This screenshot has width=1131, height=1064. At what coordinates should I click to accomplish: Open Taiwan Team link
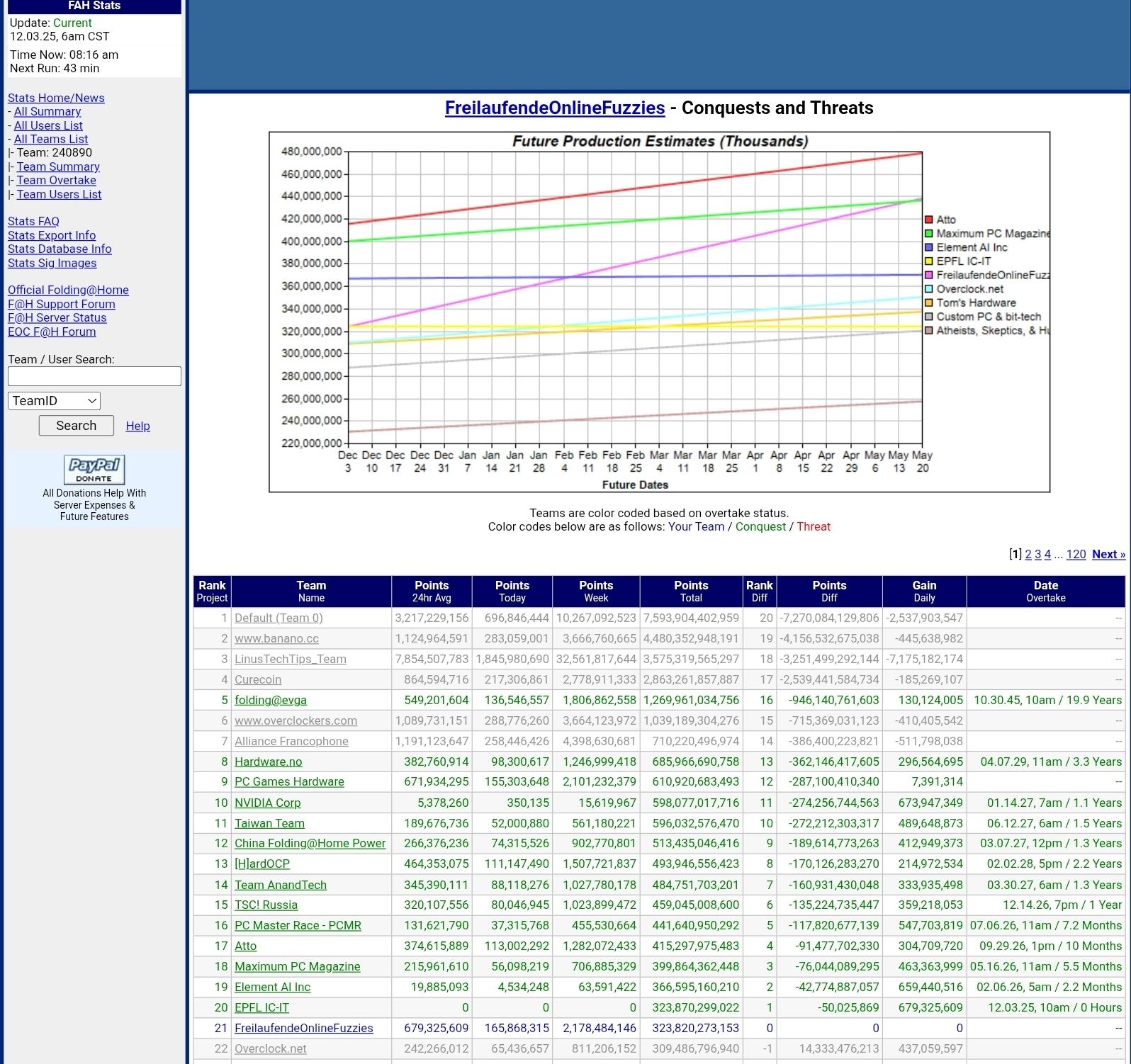pos(269,823)
